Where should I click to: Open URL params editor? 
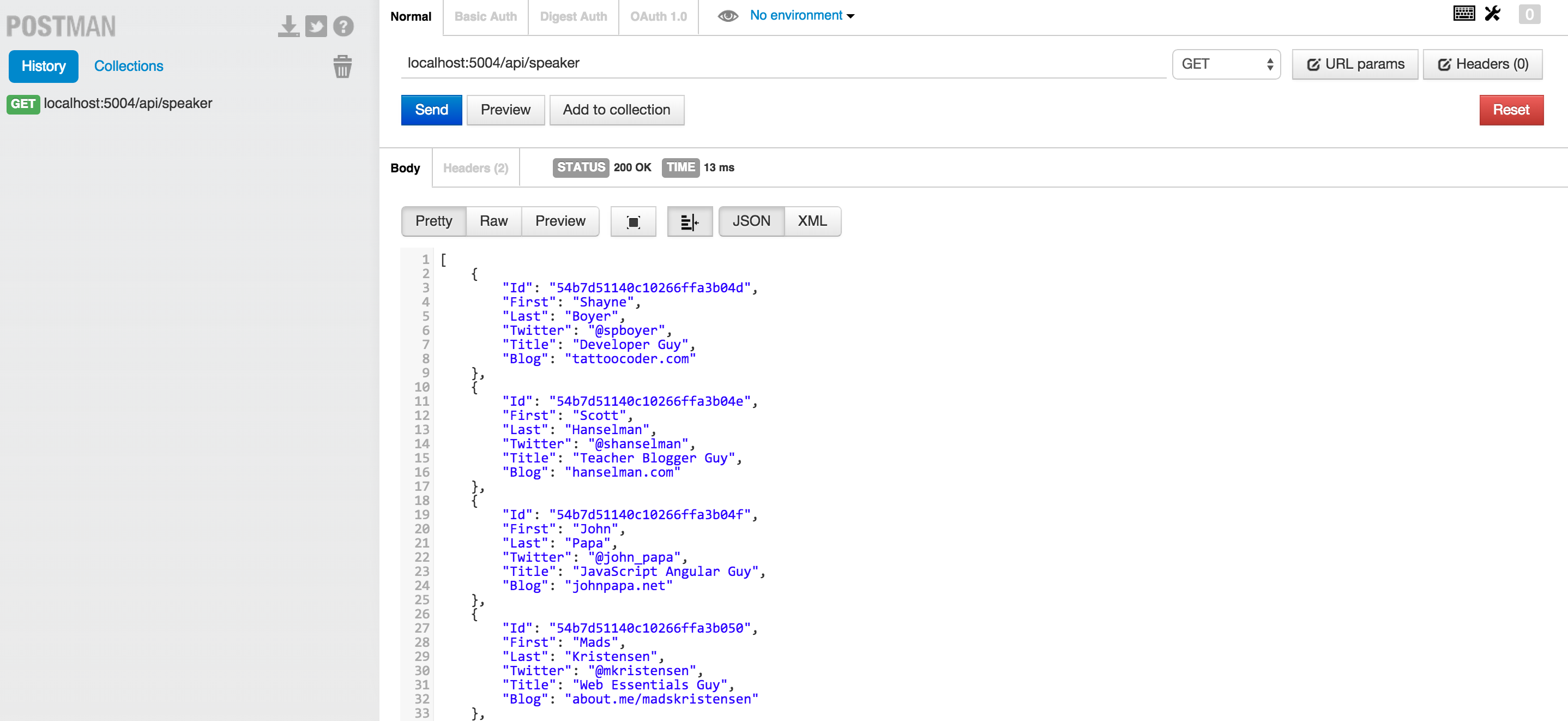click(x=1355, y=64)
